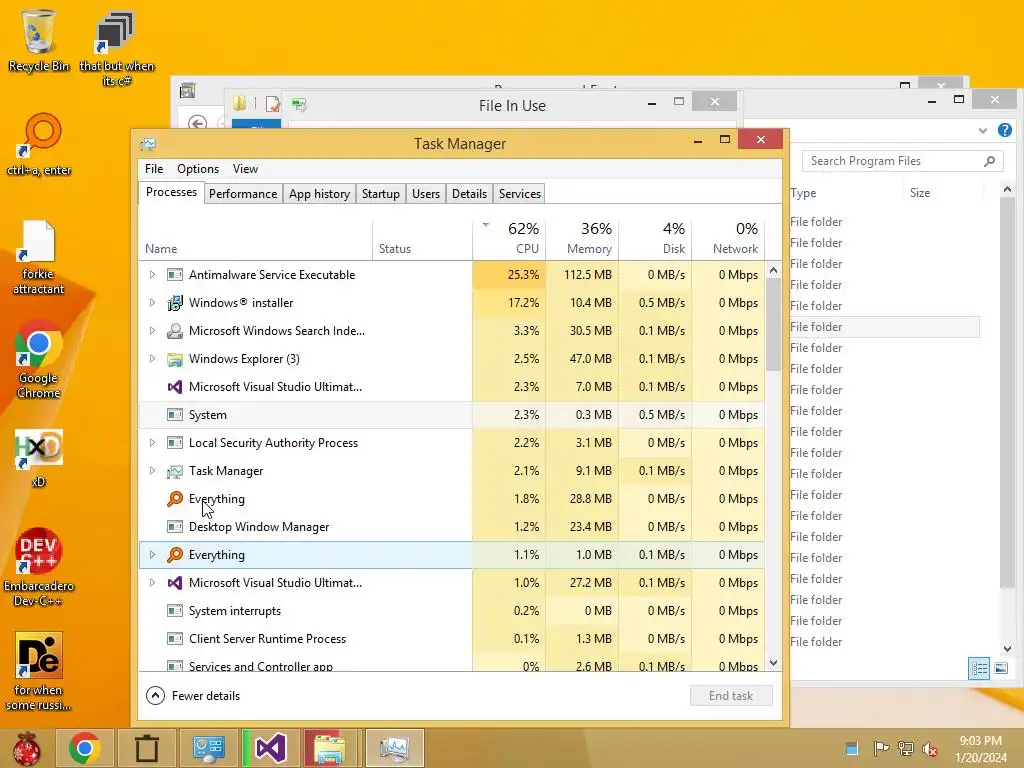Image resolution: width=1024 pixels, height=768 pixels.
Task: Expand Microsoft Visual Studio row using 27.2 MB
Action: 152,583
